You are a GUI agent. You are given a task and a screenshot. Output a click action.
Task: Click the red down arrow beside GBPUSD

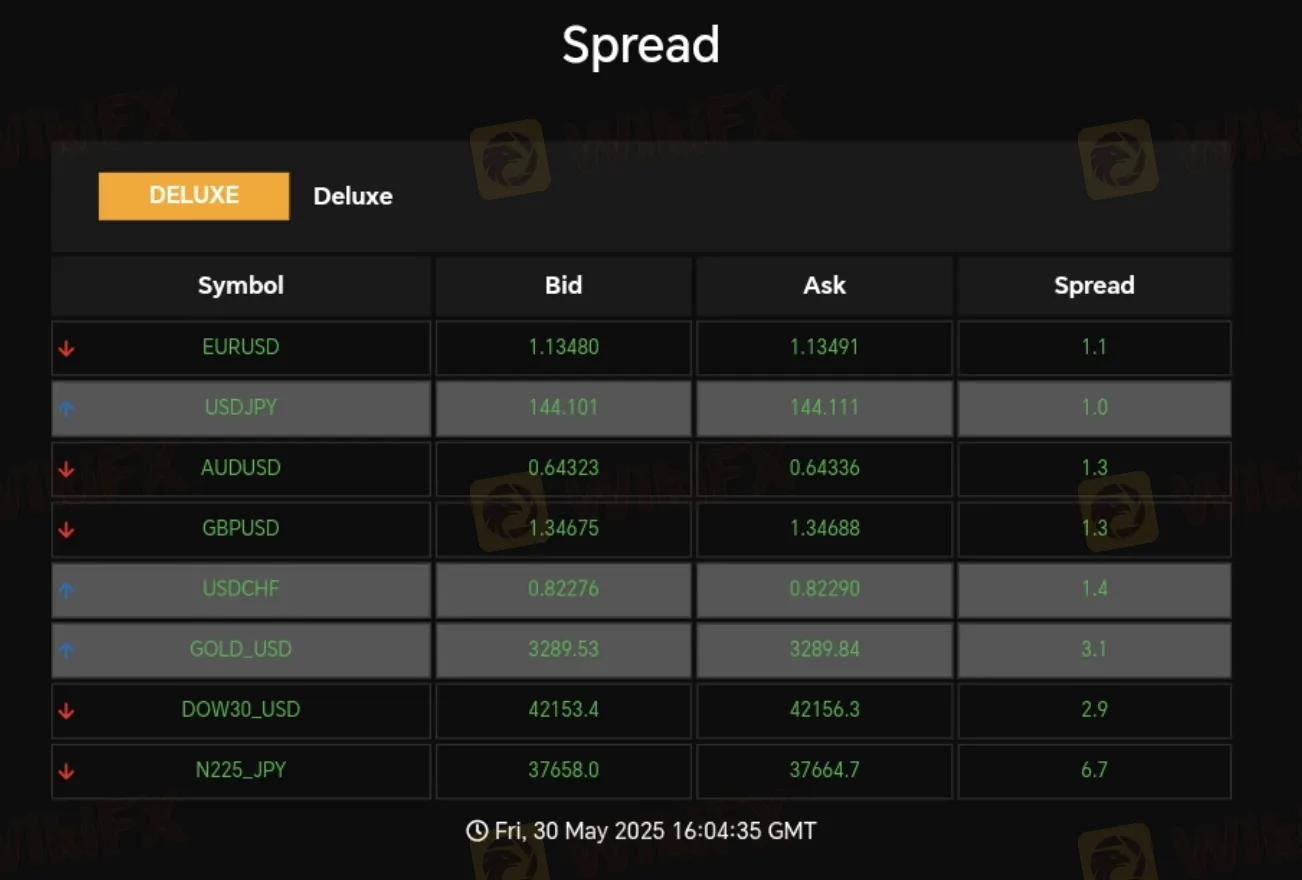point(66,530)
